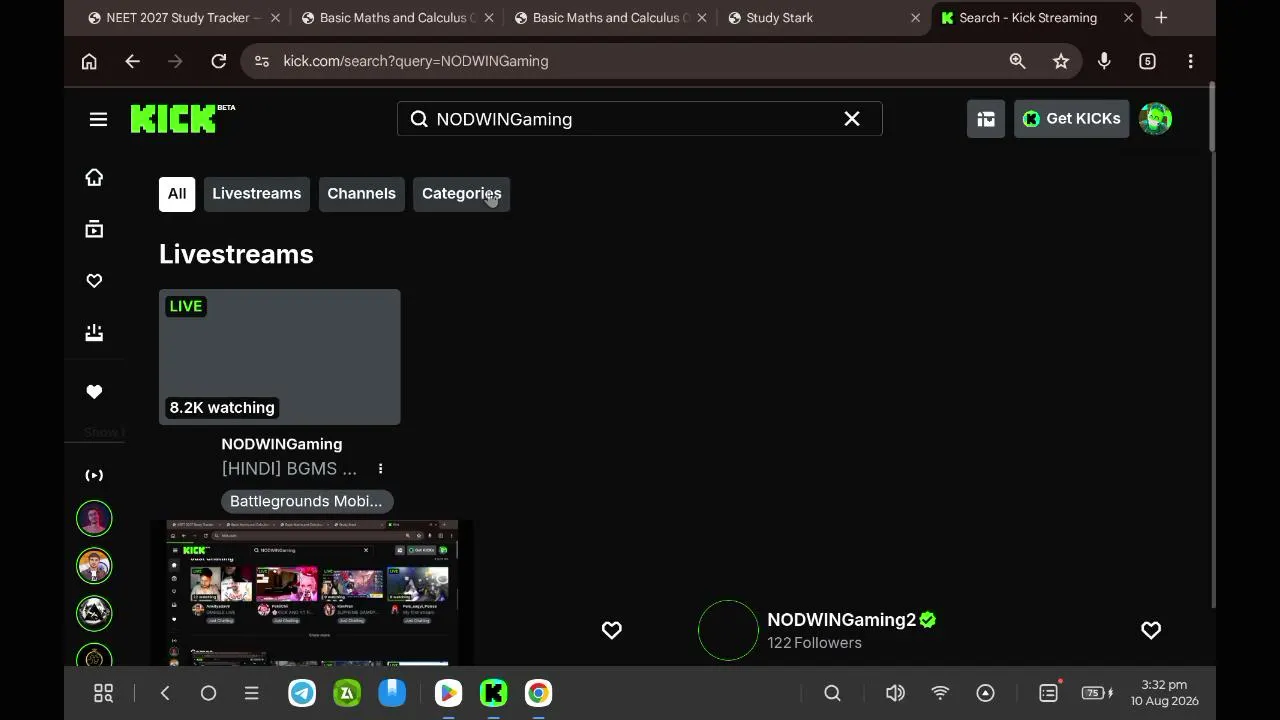Reload the Kick search page

pos(218,61)
